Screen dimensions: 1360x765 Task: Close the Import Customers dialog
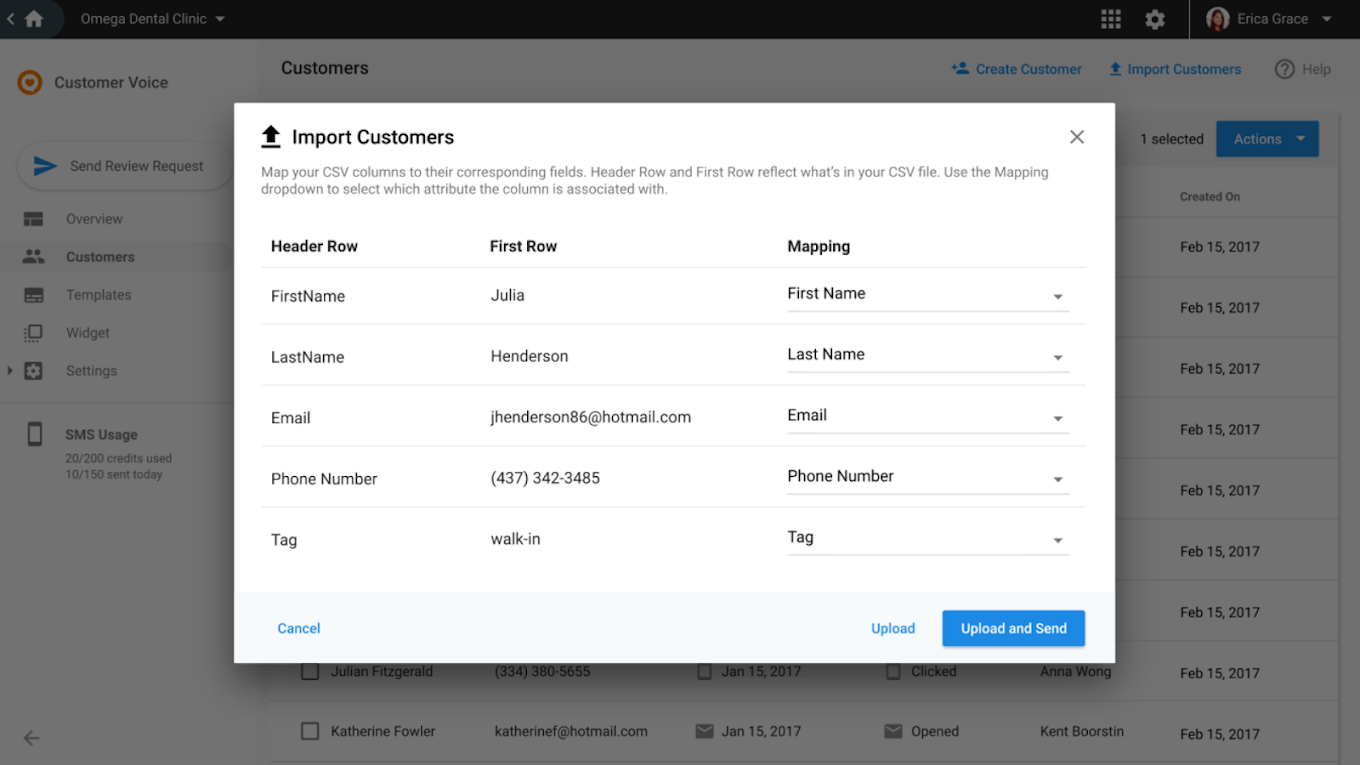1076,137
